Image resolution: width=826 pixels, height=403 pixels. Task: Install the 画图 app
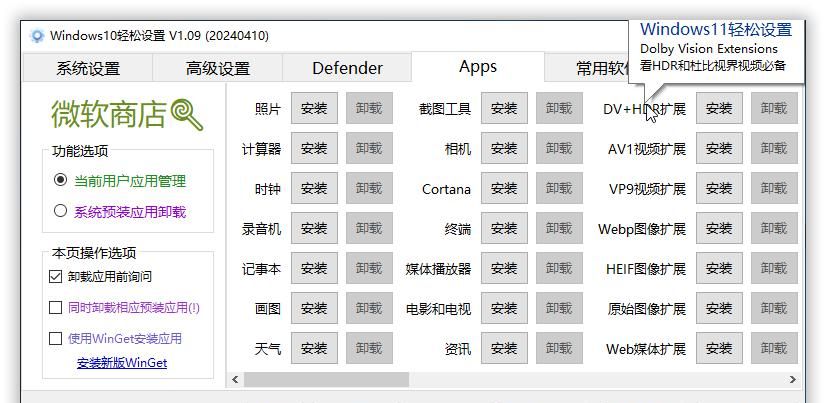pos(314,309)
